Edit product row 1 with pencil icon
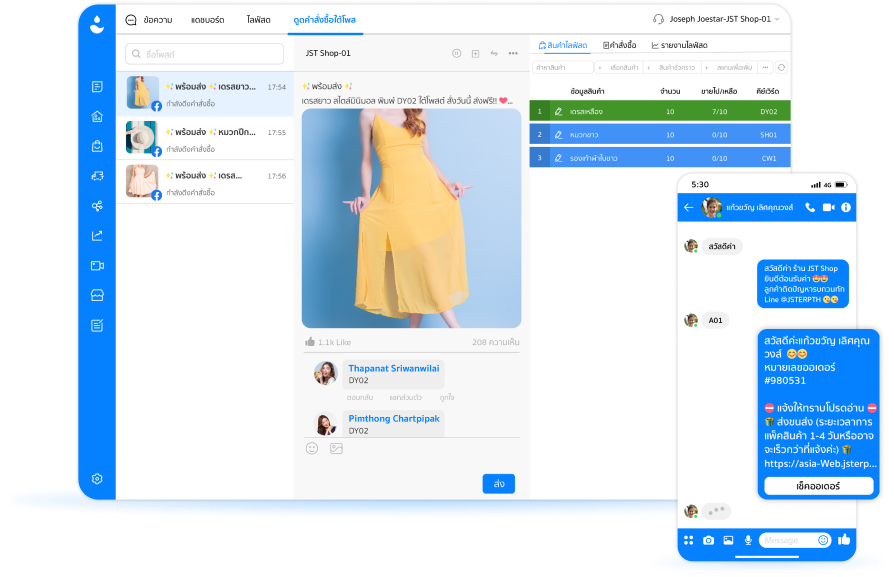The height and width of the screenshot is (577, 894). click(558, 112)
